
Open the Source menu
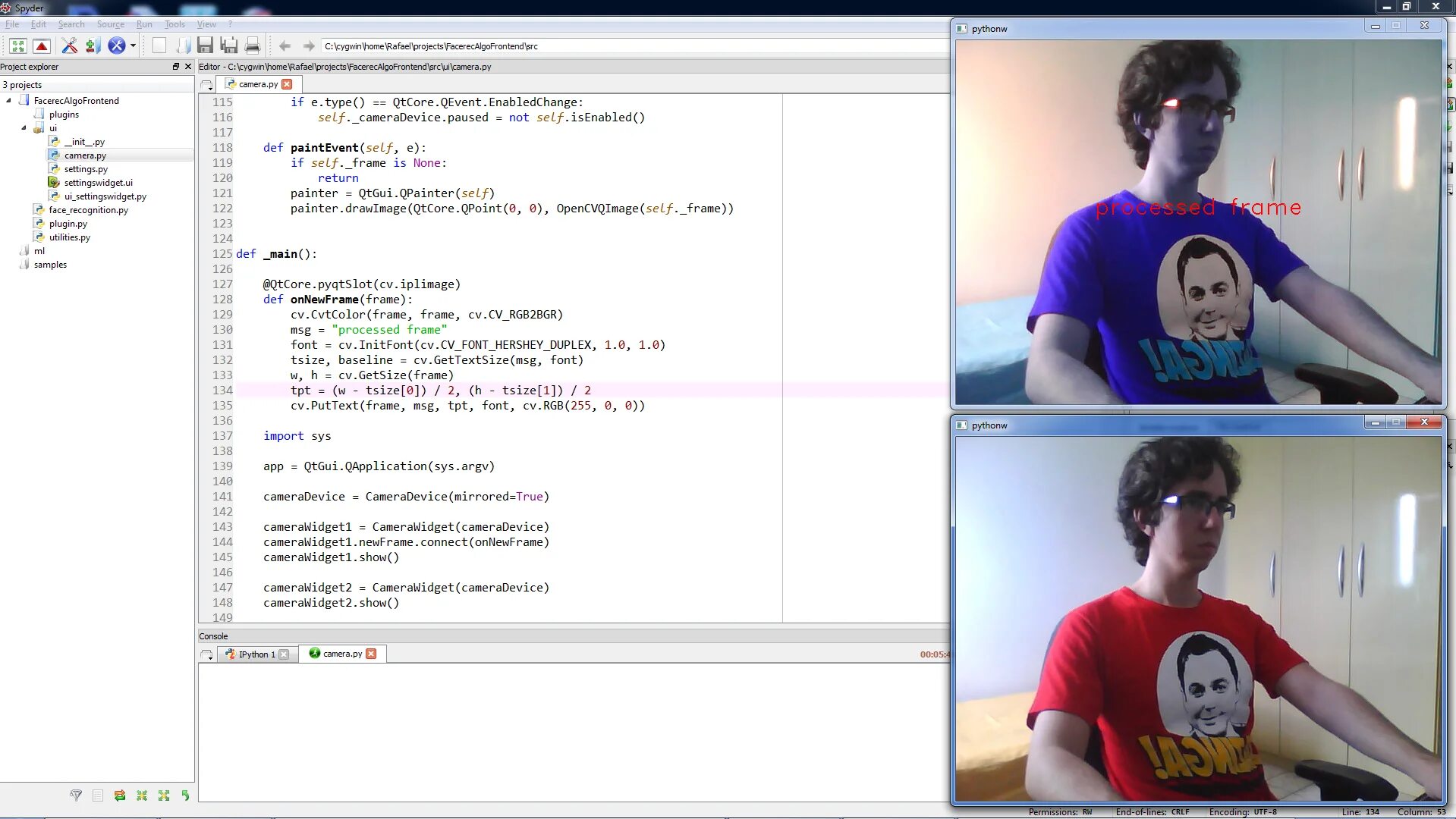click(111, 24)
